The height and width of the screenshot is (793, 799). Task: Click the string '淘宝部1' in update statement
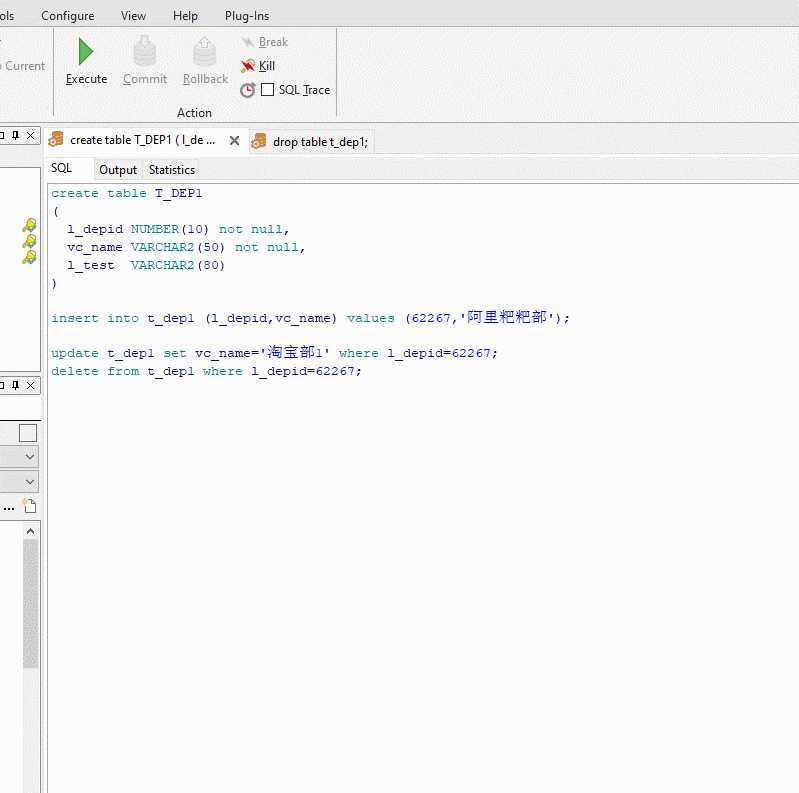[295, 353]
